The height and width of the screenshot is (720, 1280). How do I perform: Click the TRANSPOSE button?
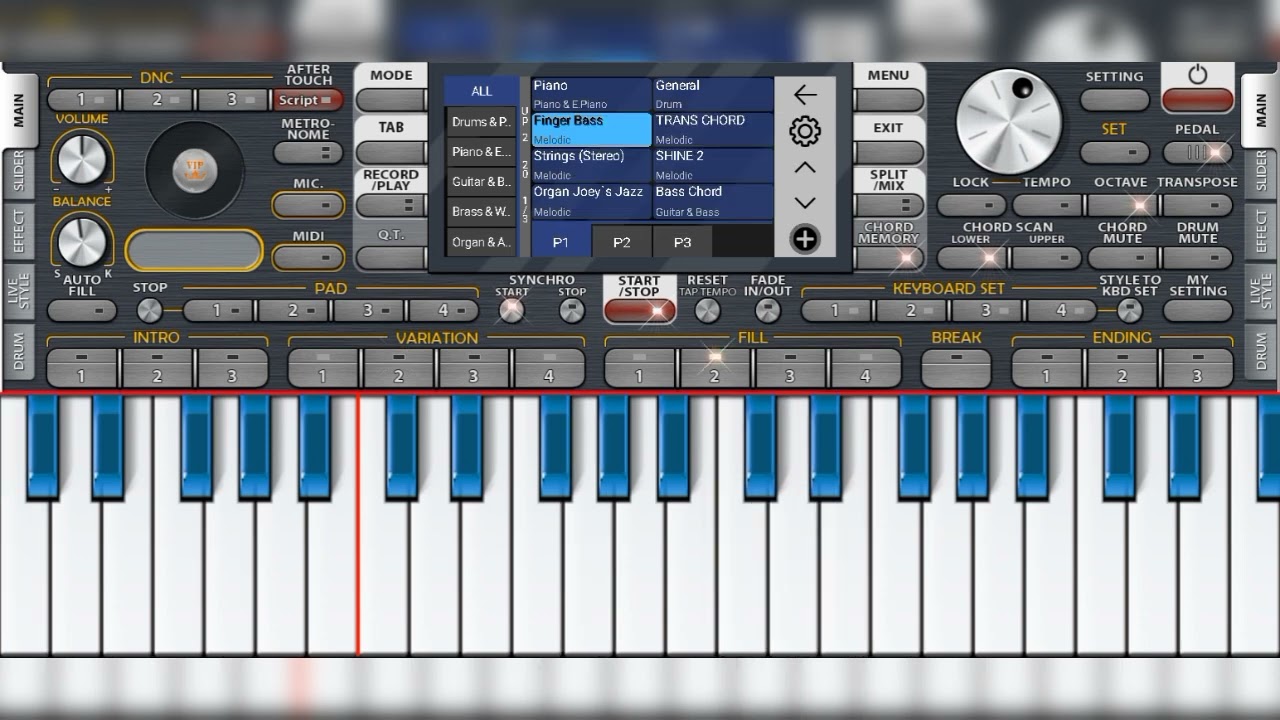[1198, 205]
